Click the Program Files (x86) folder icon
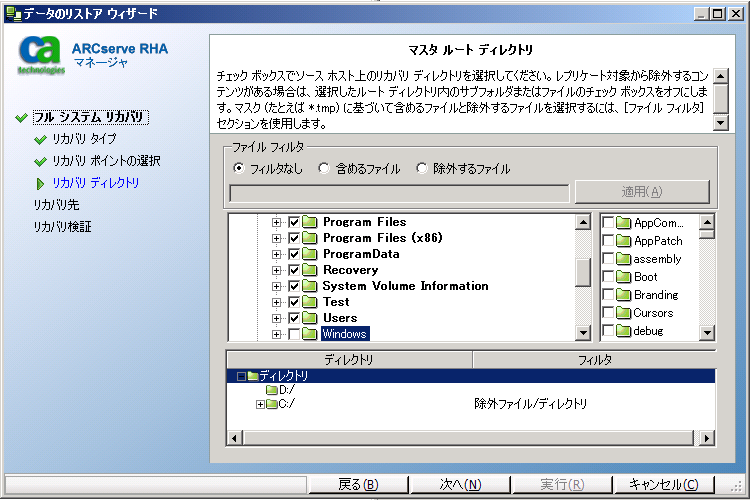Image resolution: width=750 pixels, height=500 pixels. [309, 238]
